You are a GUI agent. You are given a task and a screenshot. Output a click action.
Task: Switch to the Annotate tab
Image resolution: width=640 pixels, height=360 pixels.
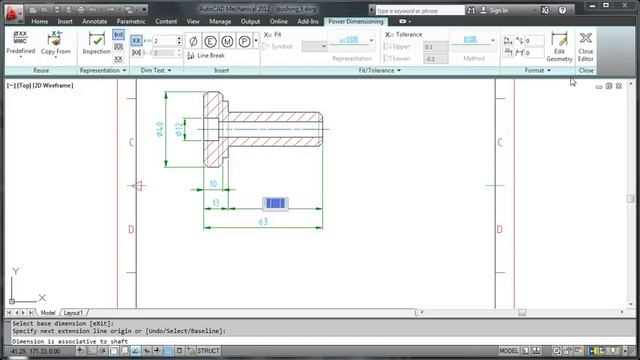coord(95,21)
